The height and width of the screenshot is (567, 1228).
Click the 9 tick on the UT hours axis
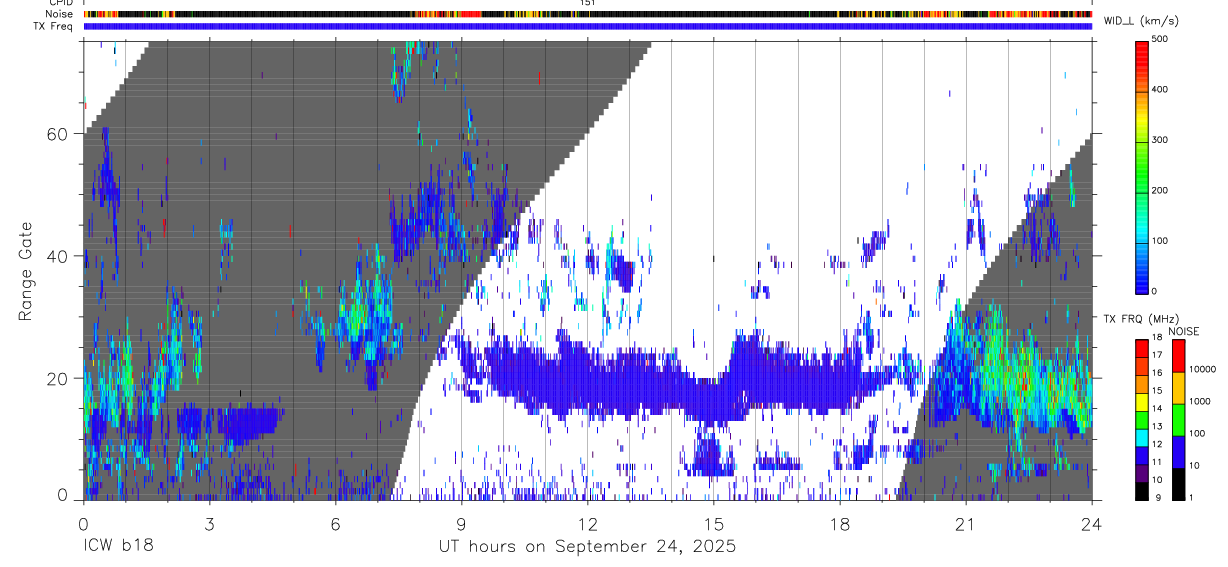click(461, 523)
